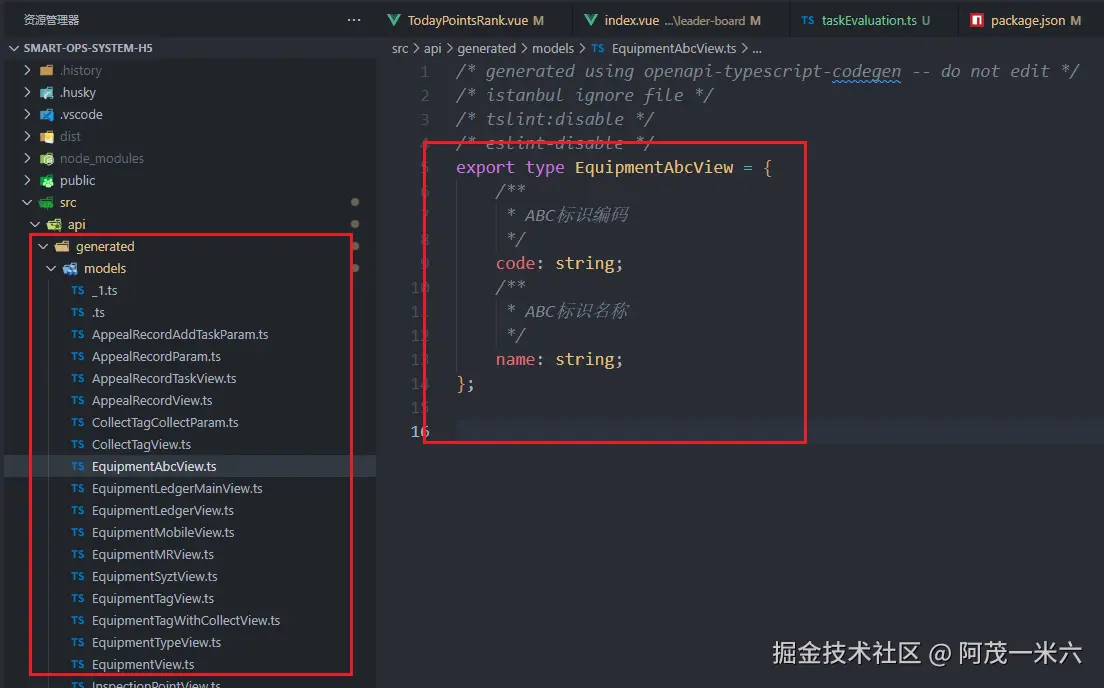Viewport: 1104px width, 688px height.
Task: Click the Vue icon on index.vue tab
Action: pos(591,20)
